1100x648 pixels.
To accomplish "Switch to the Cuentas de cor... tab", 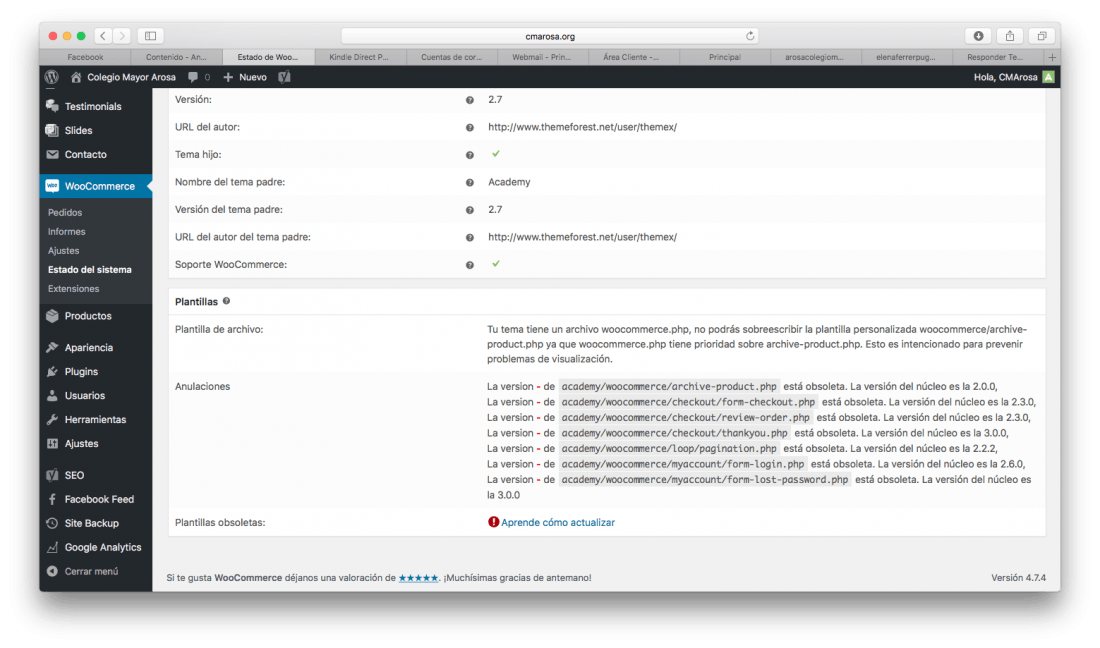I will click(x=451, y=57).
